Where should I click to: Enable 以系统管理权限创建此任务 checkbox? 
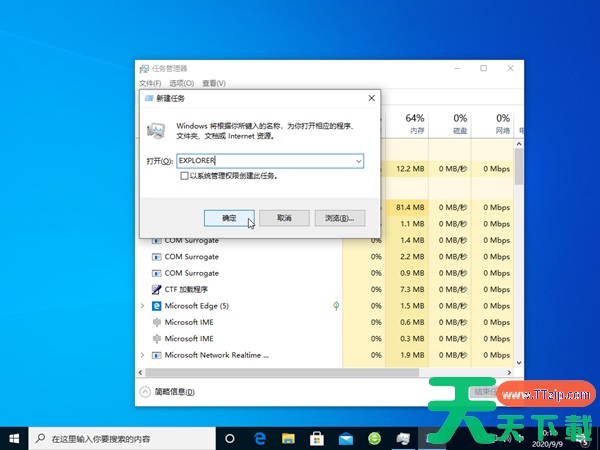pos(184,175)
